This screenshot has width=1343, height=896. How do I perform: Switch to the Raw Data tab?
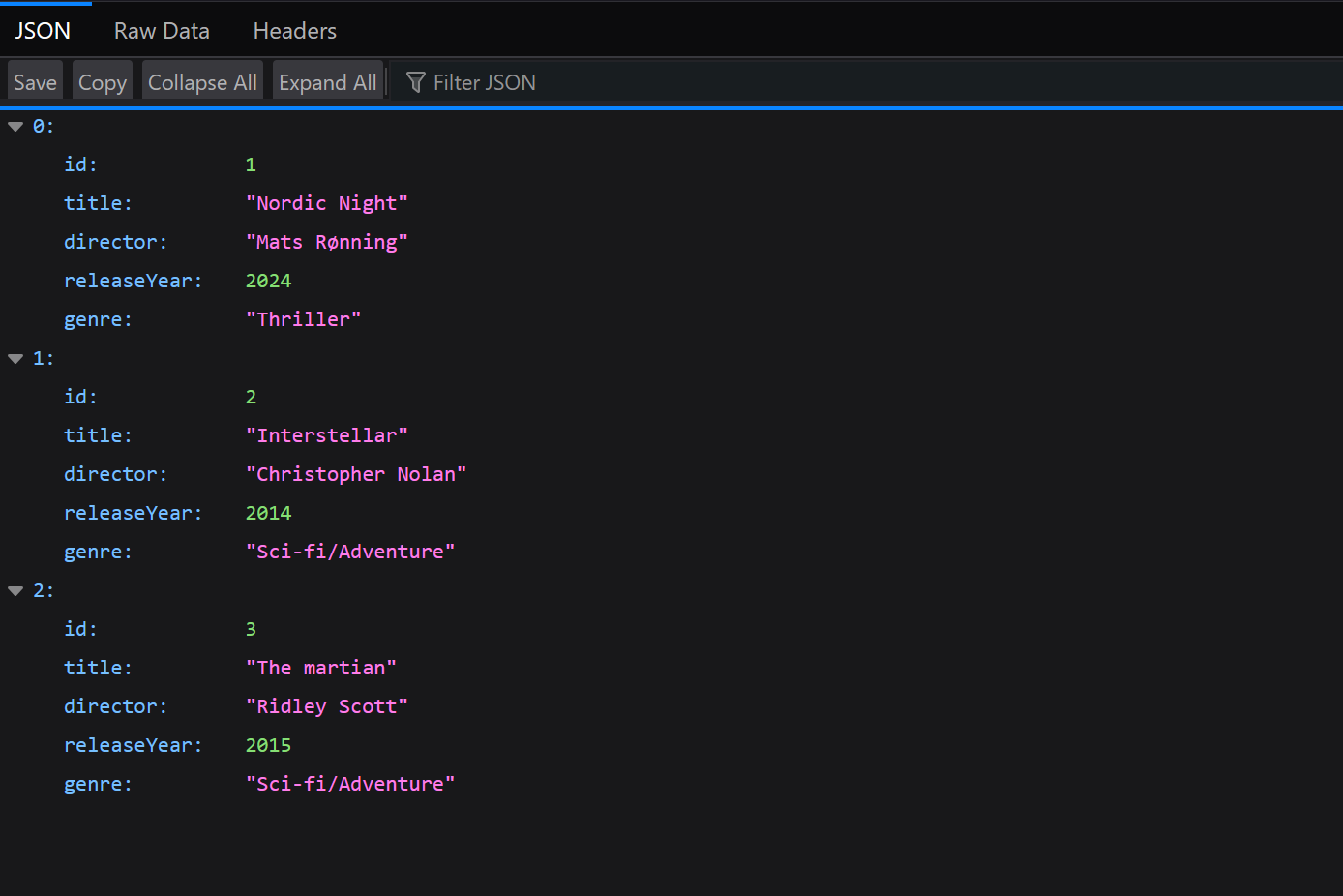[161, 30]
